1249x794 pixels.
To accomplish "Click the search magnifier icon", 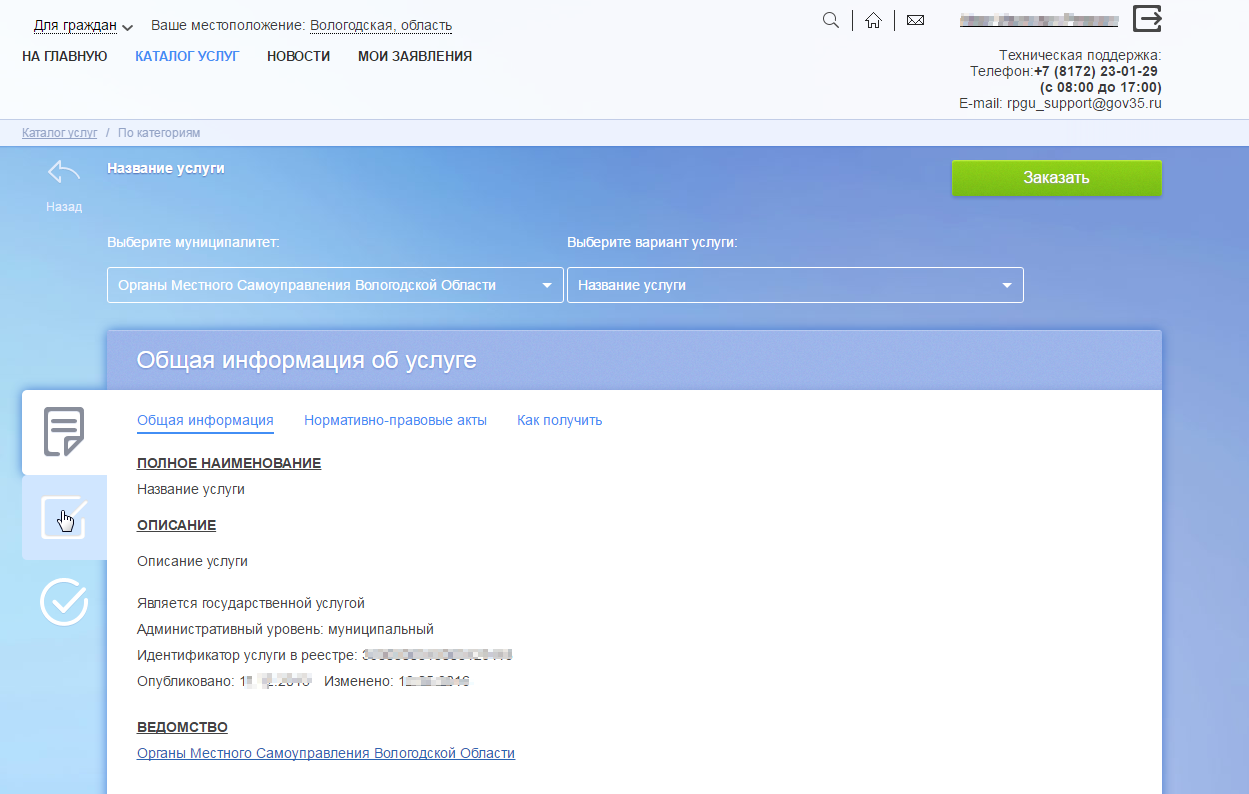I will [830, 20].
